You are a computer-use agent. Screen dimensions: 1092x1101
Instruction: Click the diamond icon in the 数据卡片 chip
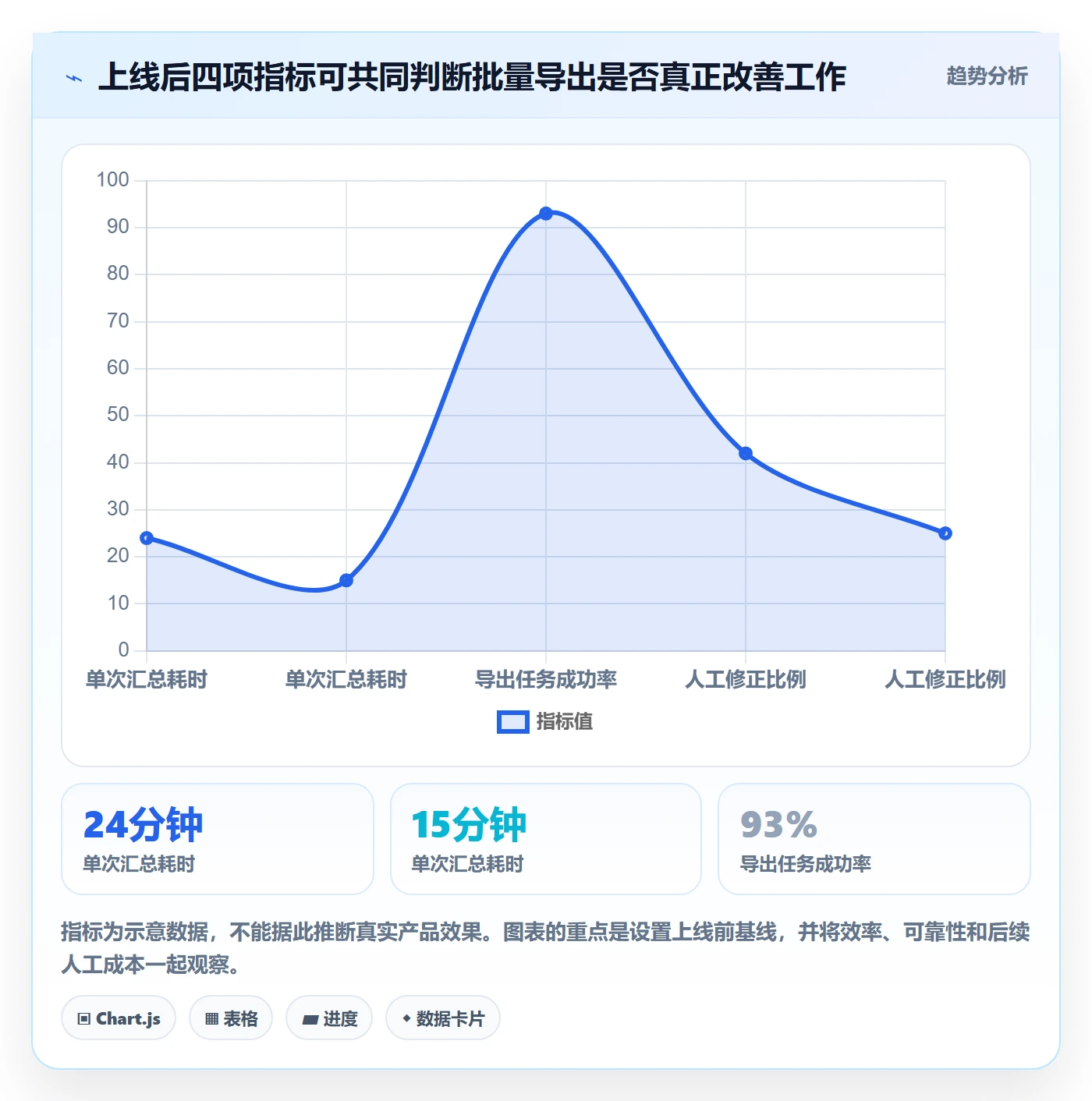tap(406, 1018)
